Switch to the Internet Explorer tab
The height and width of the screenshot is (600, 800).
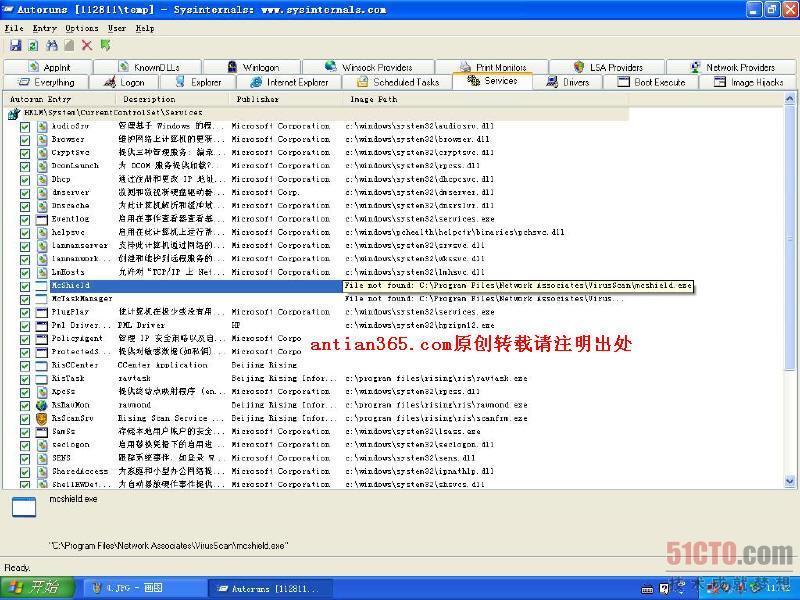pyautogui.click(x=289, y=82)
